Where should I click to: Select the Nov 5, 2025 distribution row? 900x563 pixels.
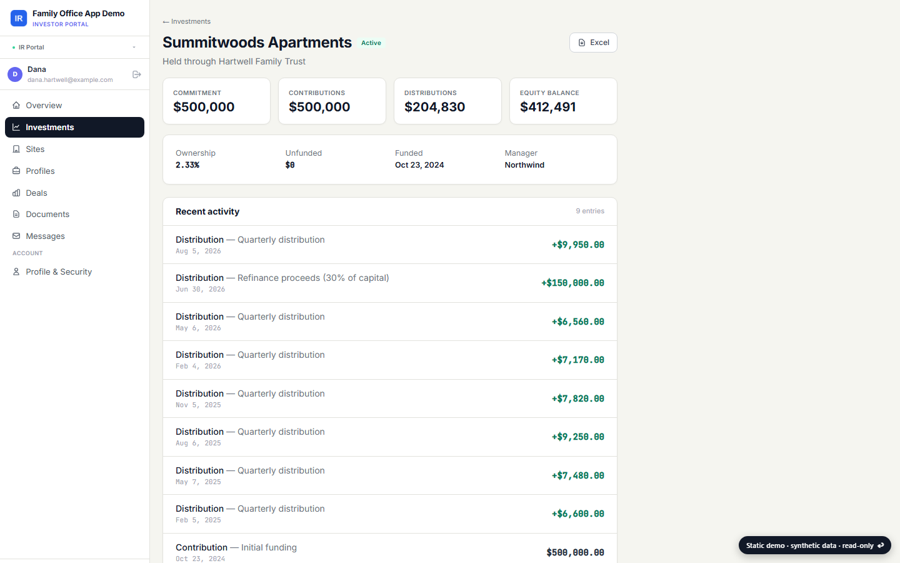(x=390, y=399)
